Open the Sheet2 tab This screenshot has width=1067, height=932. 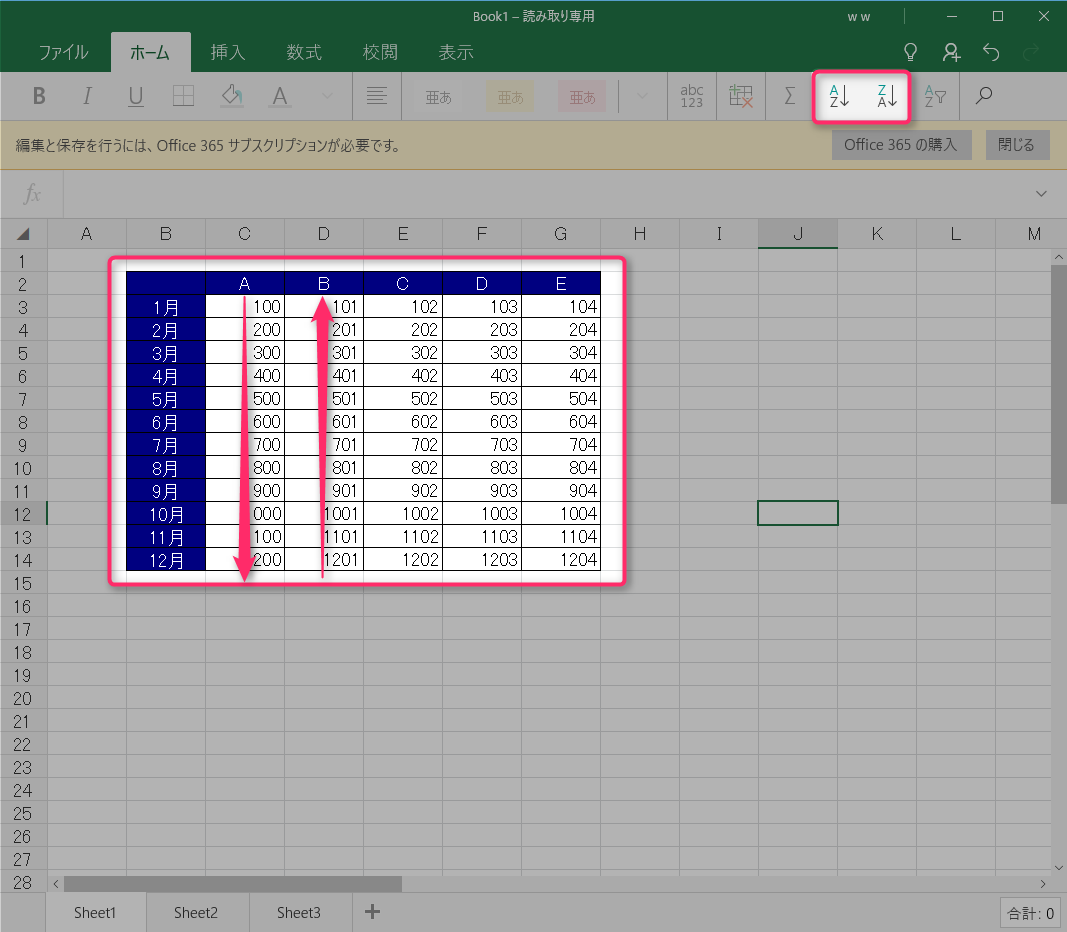click(196, 912)
